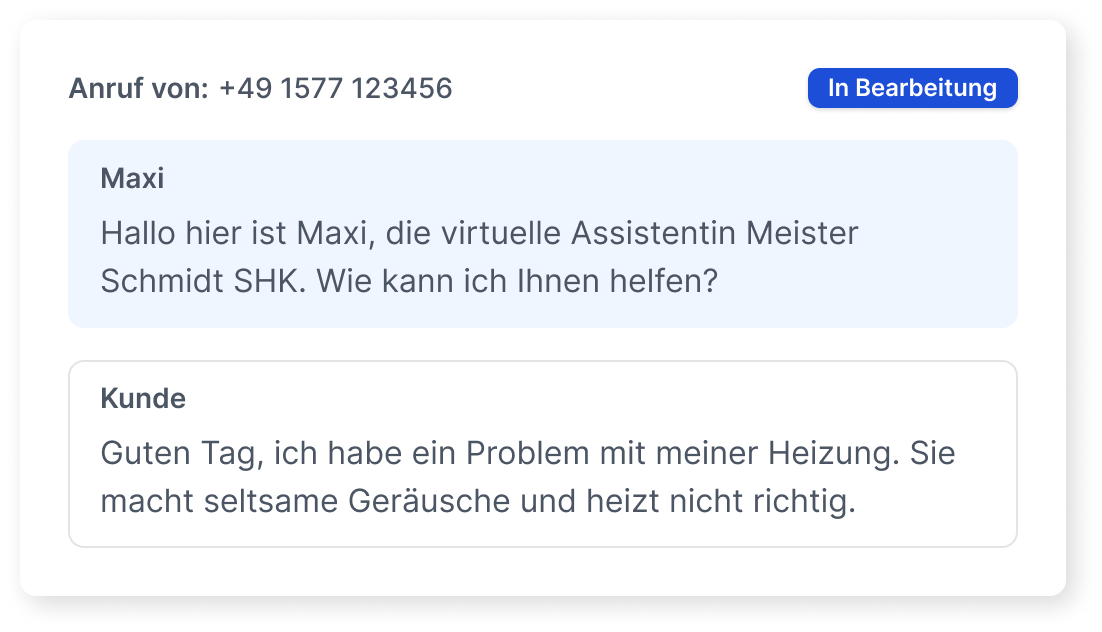1102x632 pixels.
Task: Open the Kunde sender label
Action: (x=143, y=399)
